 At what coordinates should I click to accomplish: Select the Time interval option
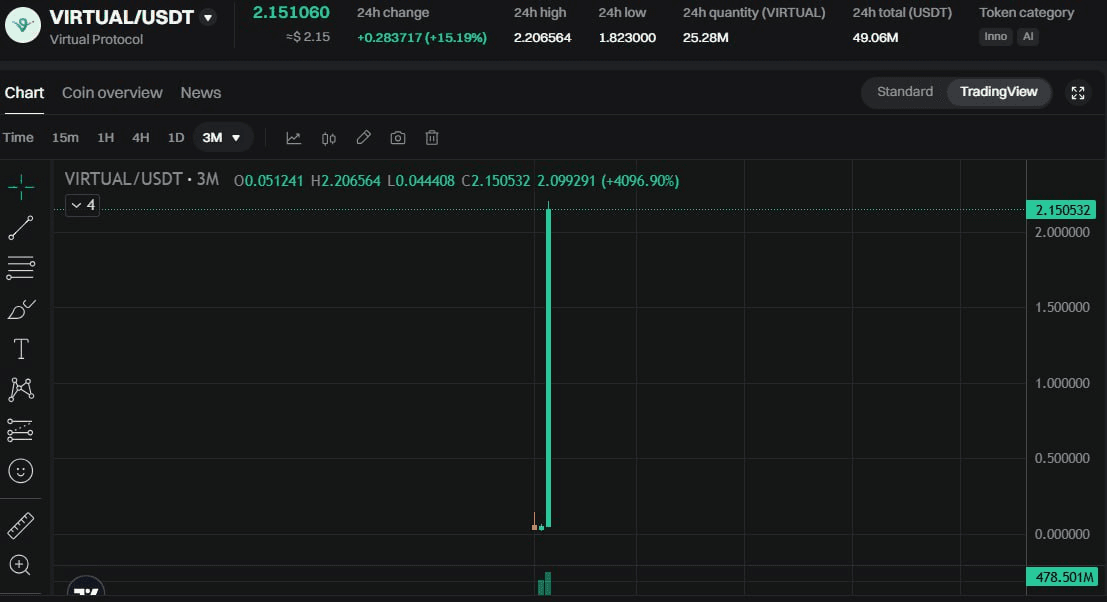point(18,138)
